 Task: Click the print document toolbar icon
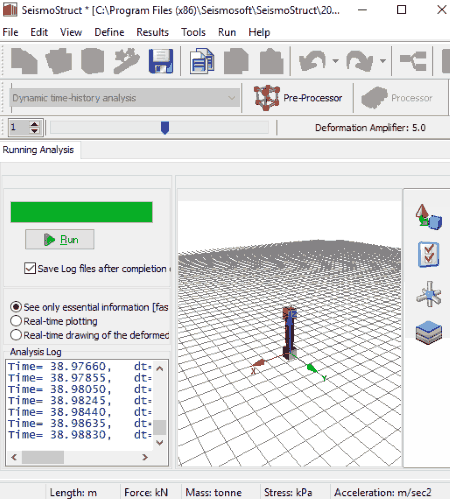tap(202, 61)
